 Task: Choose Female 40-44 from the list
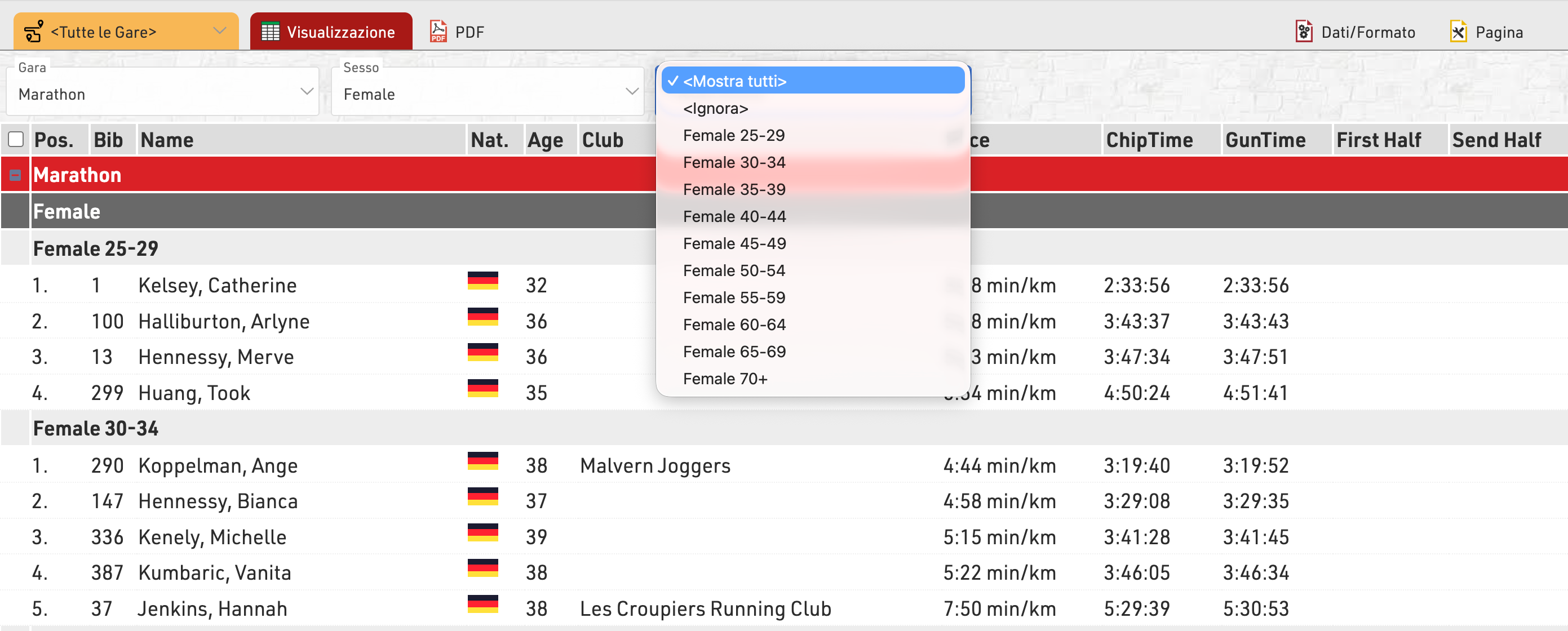734,216
